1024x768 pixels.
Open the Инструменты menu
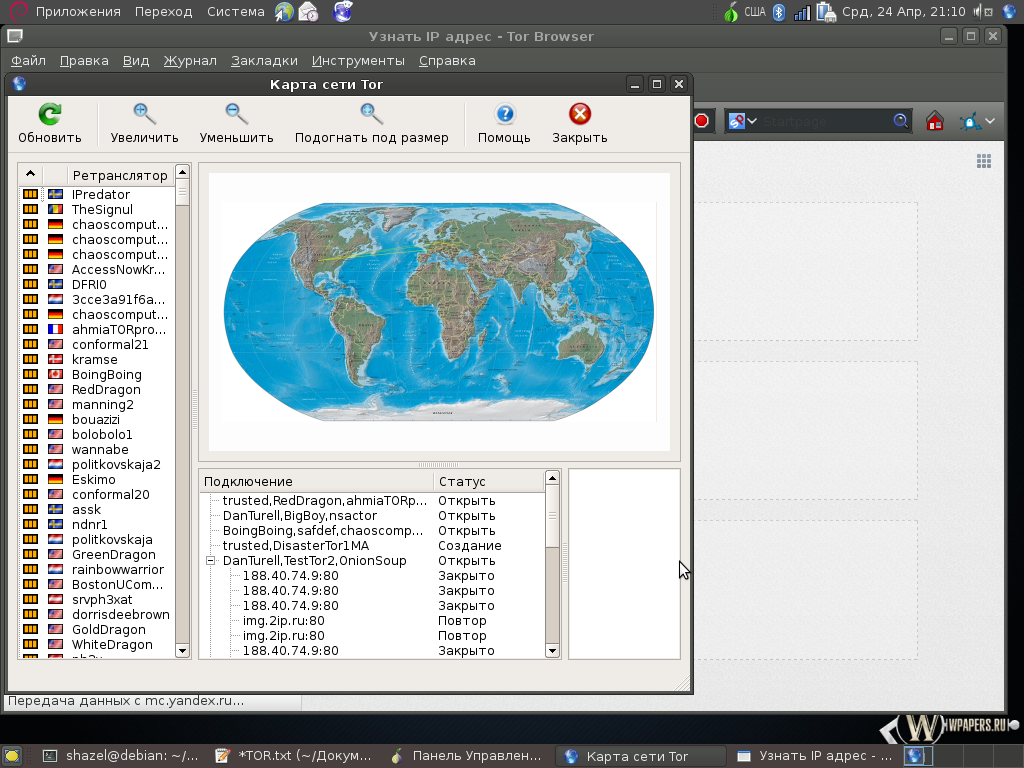click(x=358, y=60)
